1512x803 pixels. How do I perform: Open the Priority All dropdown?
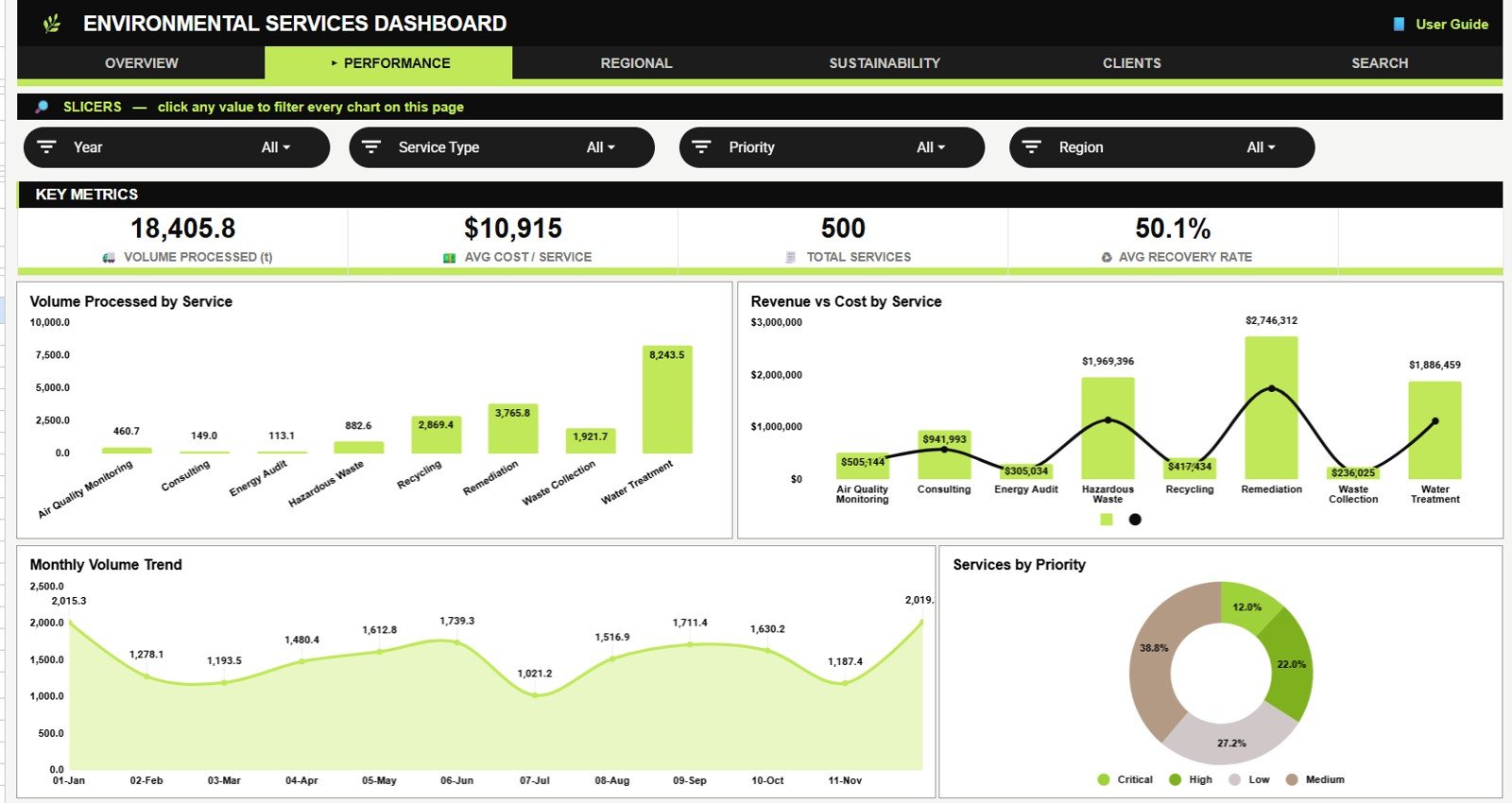[931, 147]
